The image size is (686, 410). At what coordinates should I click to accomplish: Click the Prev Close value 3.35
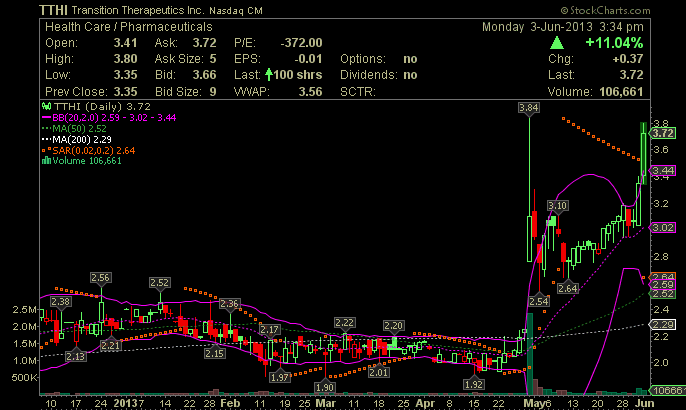coord(125,91)
